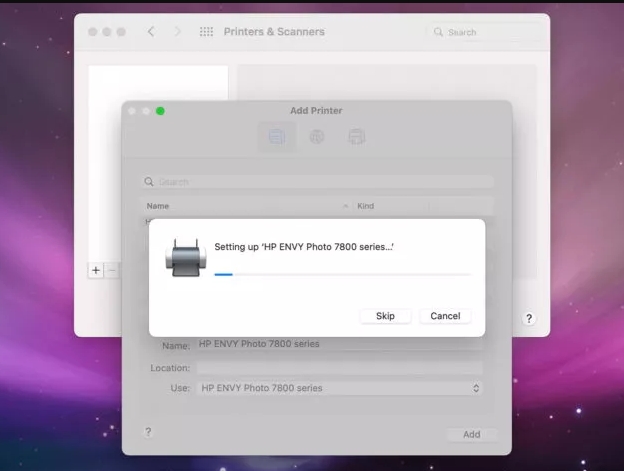This screenshot has height=471, width=624.
Task: Skip the printer setup step
Action: click(385, 316)
